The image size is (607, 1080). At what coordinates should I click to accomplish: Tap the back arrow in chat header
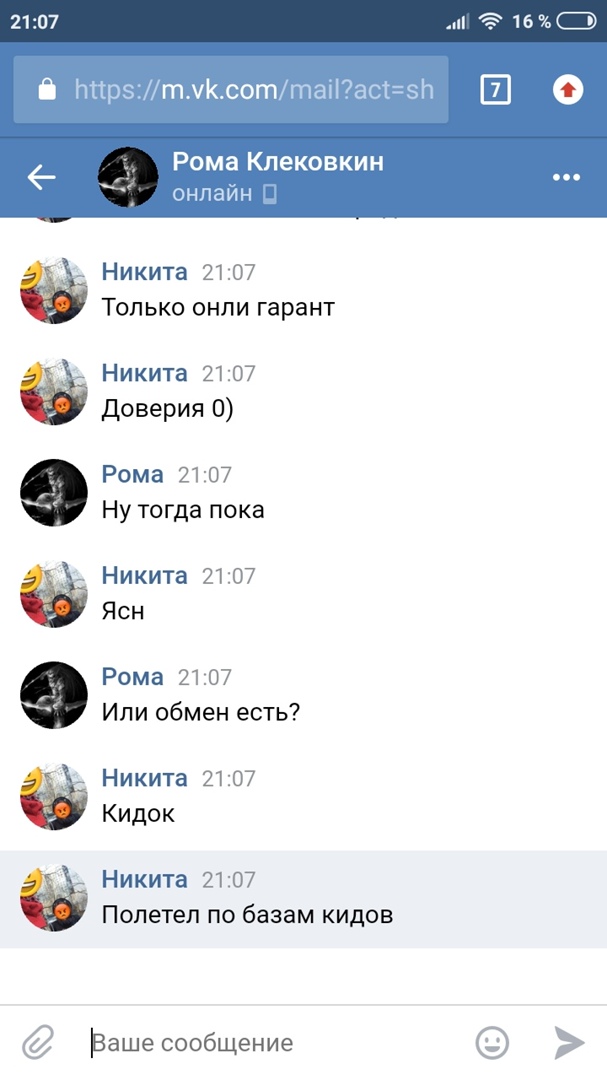(41, 178)
